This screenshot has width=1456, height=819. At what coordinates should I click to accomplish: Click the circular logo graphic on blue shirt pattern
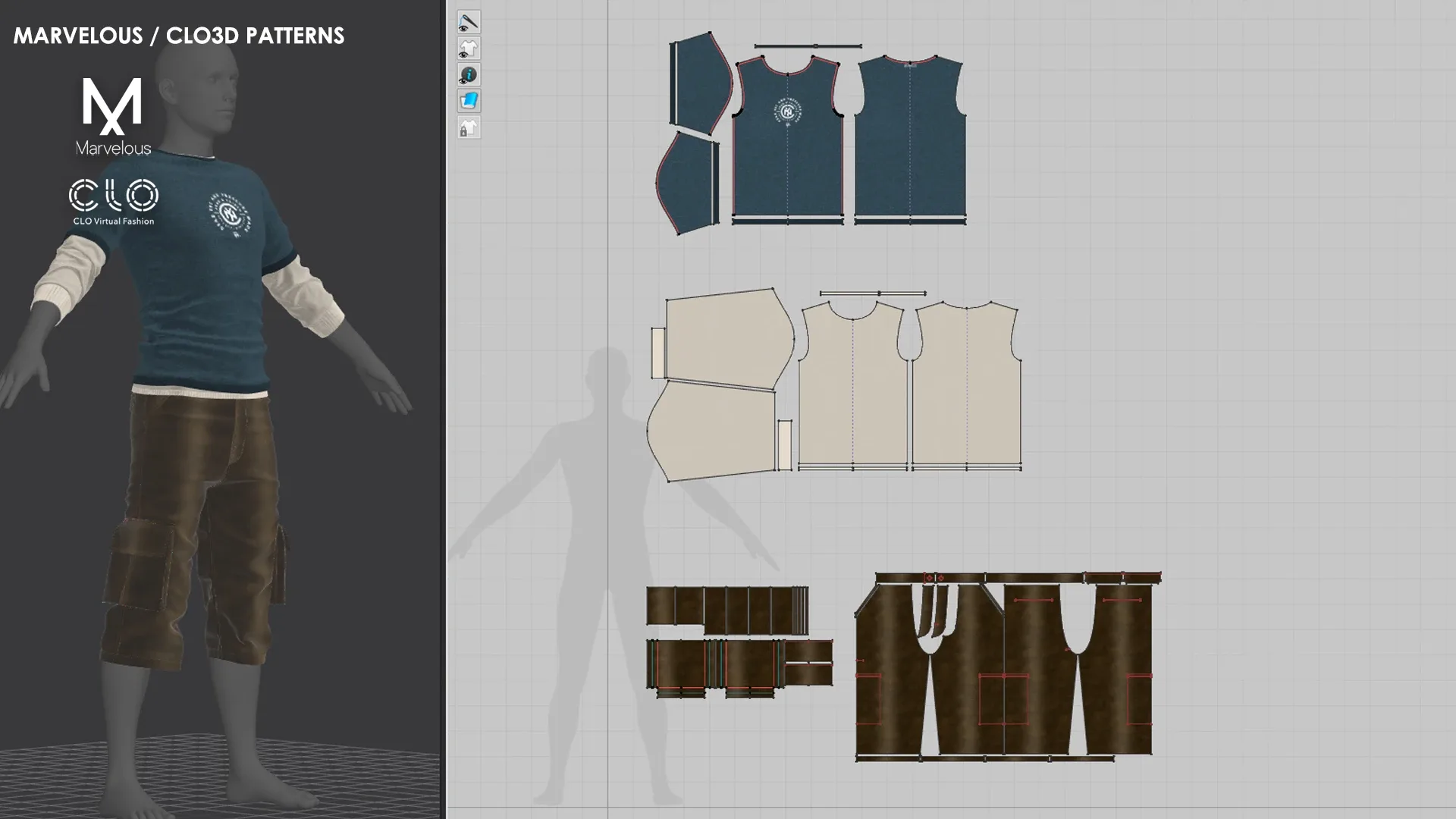(788, 112)
